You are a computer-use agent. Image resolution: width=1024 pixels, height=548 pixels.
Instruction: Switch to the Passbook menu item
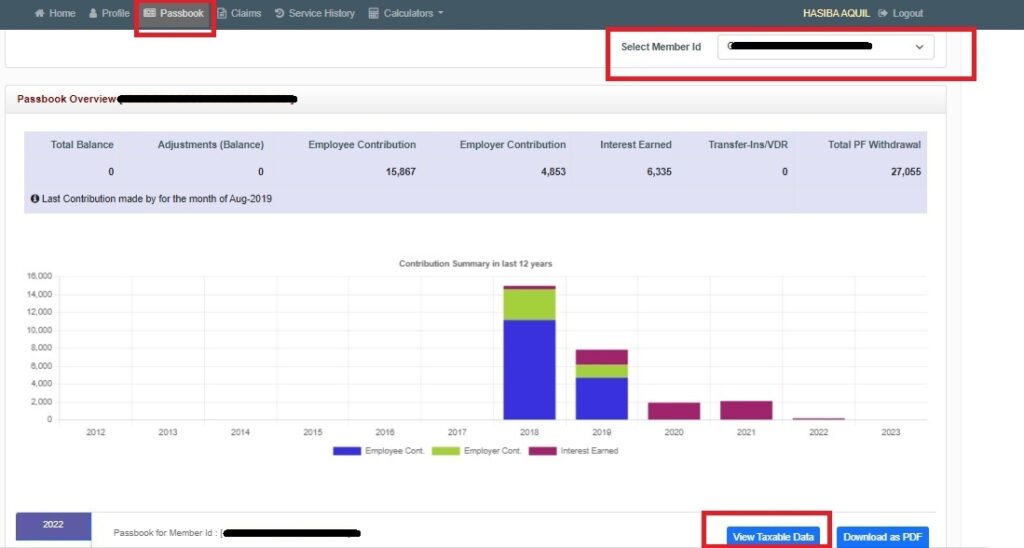(181, 14)
